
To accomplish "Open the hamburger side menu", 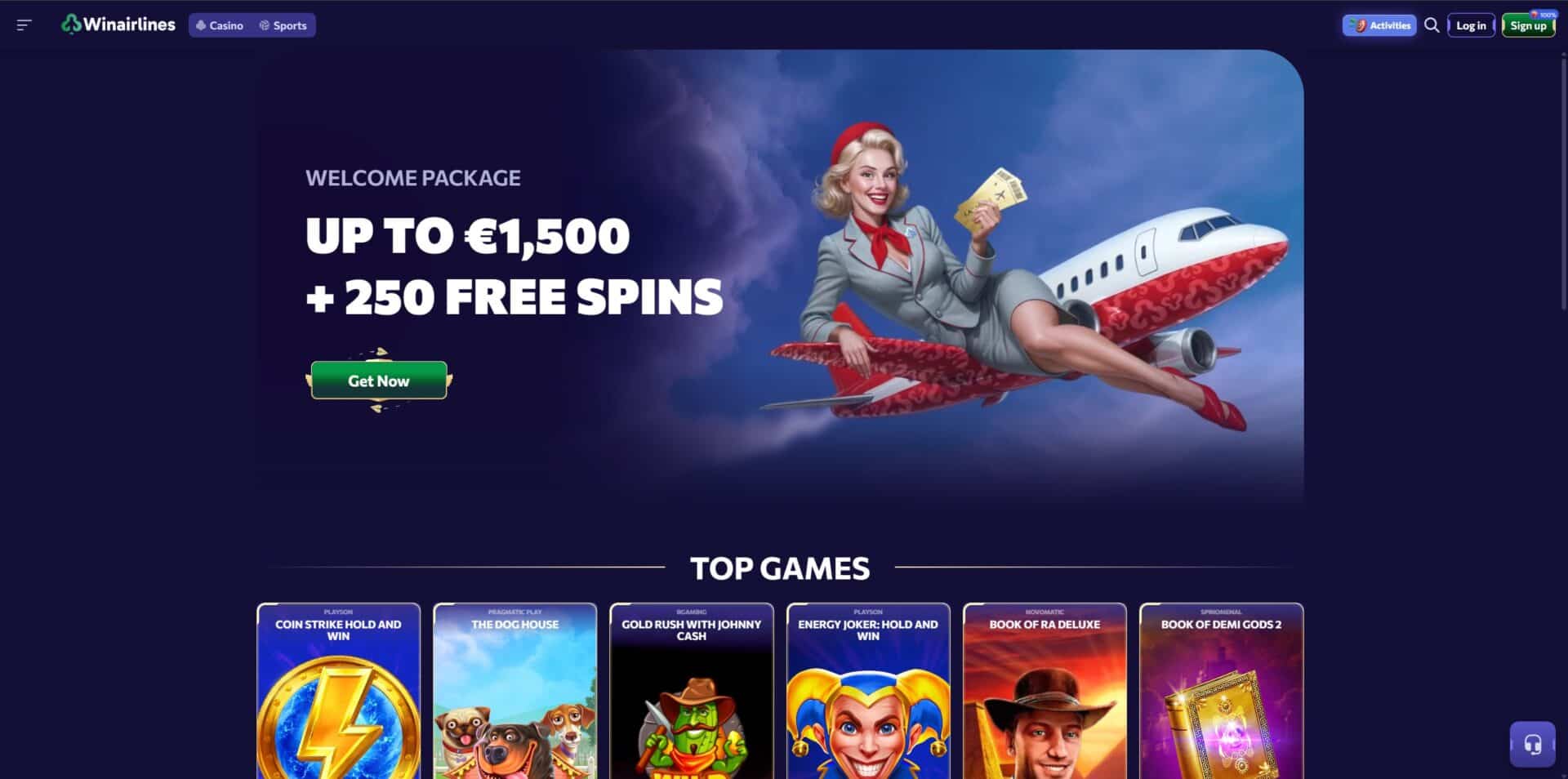I will (x=24, y=25).
